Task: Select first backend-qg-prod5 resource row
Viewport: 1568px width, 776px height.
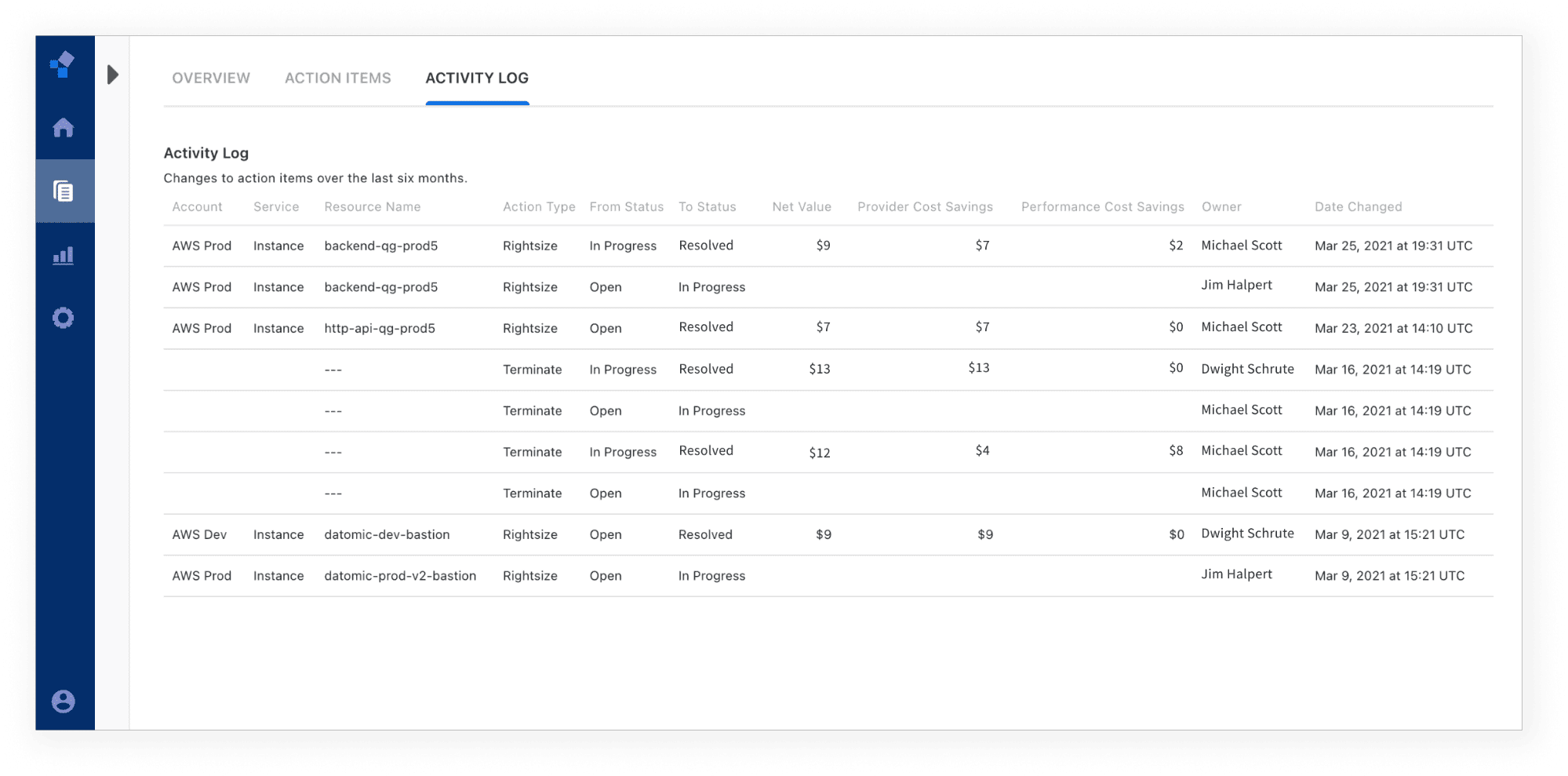Action: tap(828, 246)
